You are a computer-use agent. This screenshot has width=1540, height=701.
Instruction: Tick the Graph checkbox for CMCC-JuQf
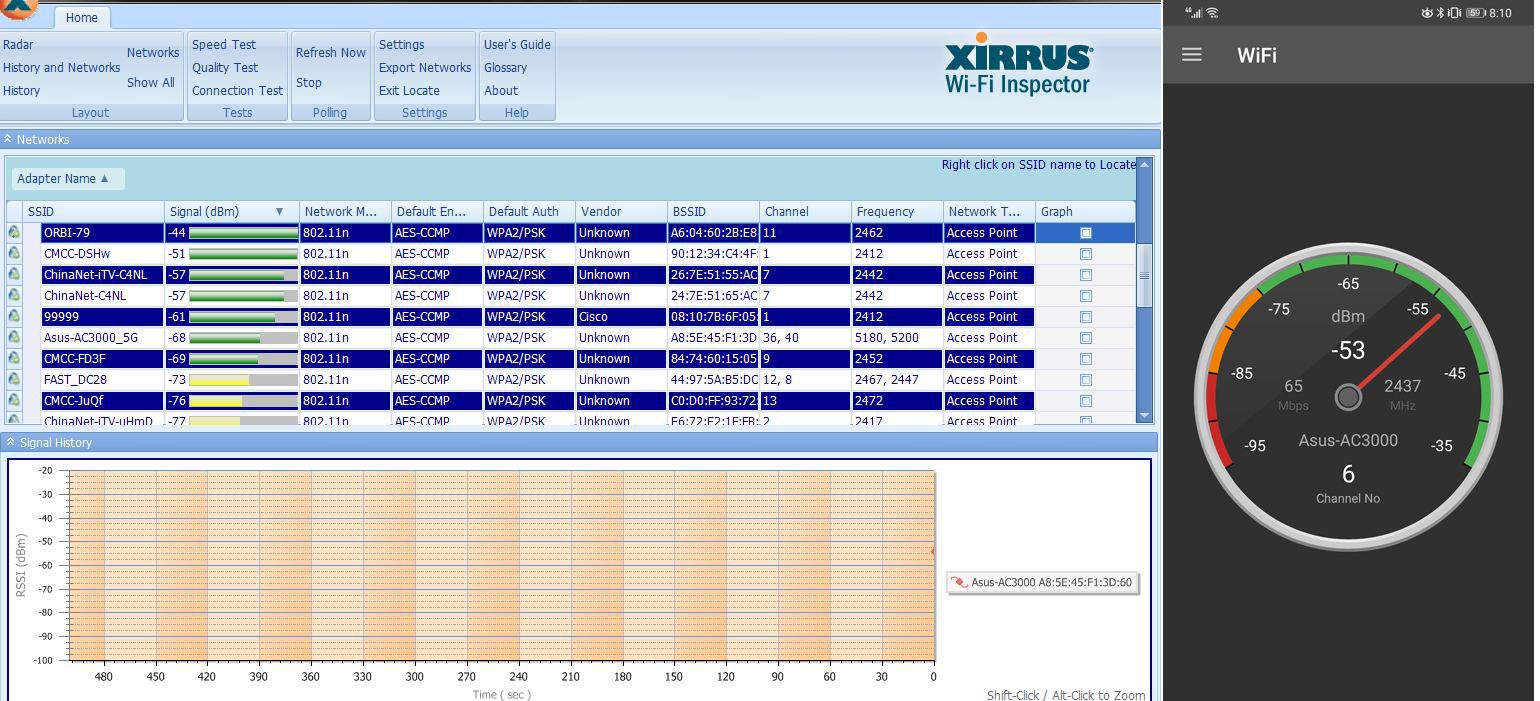[1086, 401]
